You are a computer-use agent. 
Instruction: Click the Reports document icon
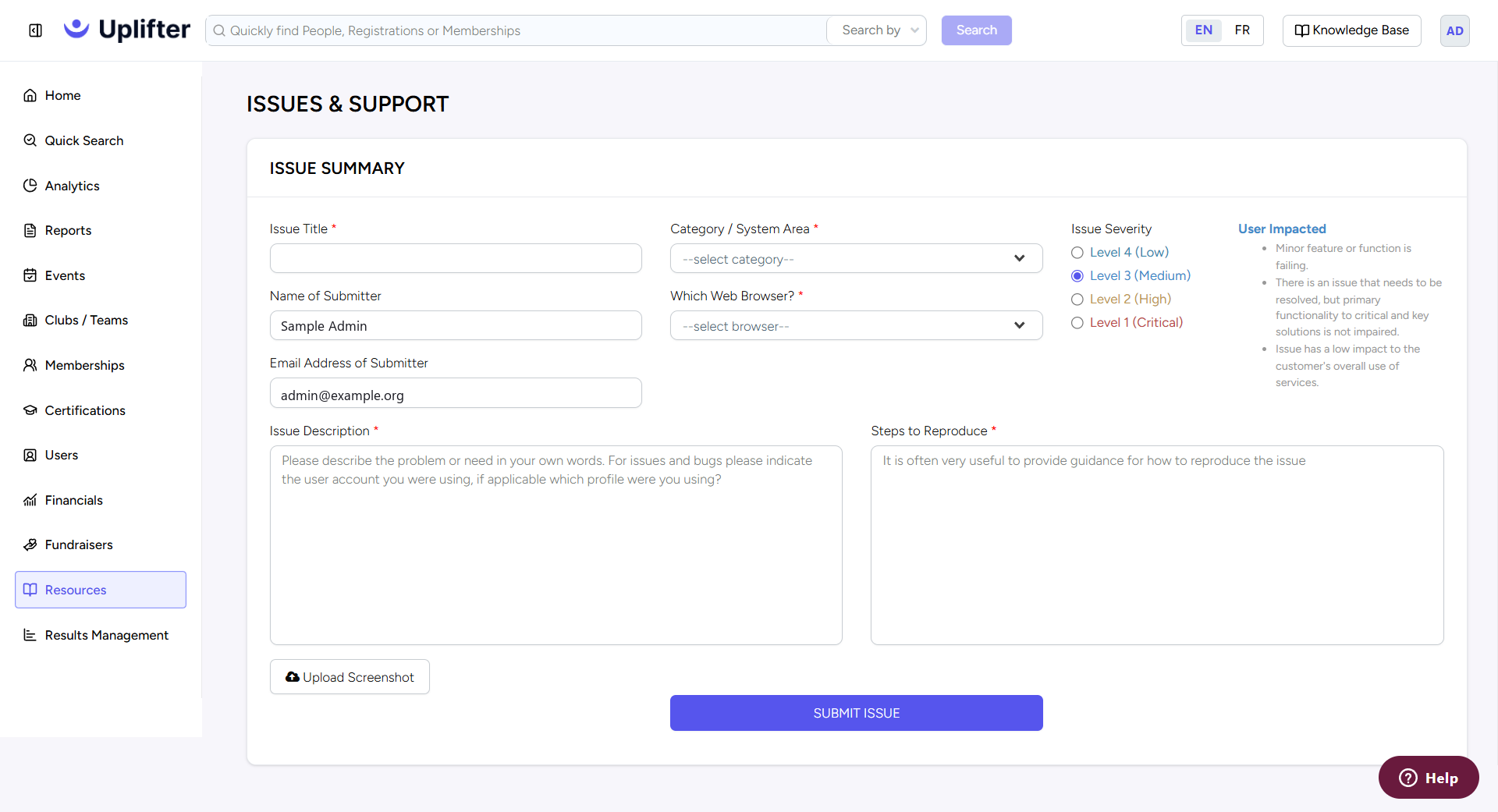point(30,230)
